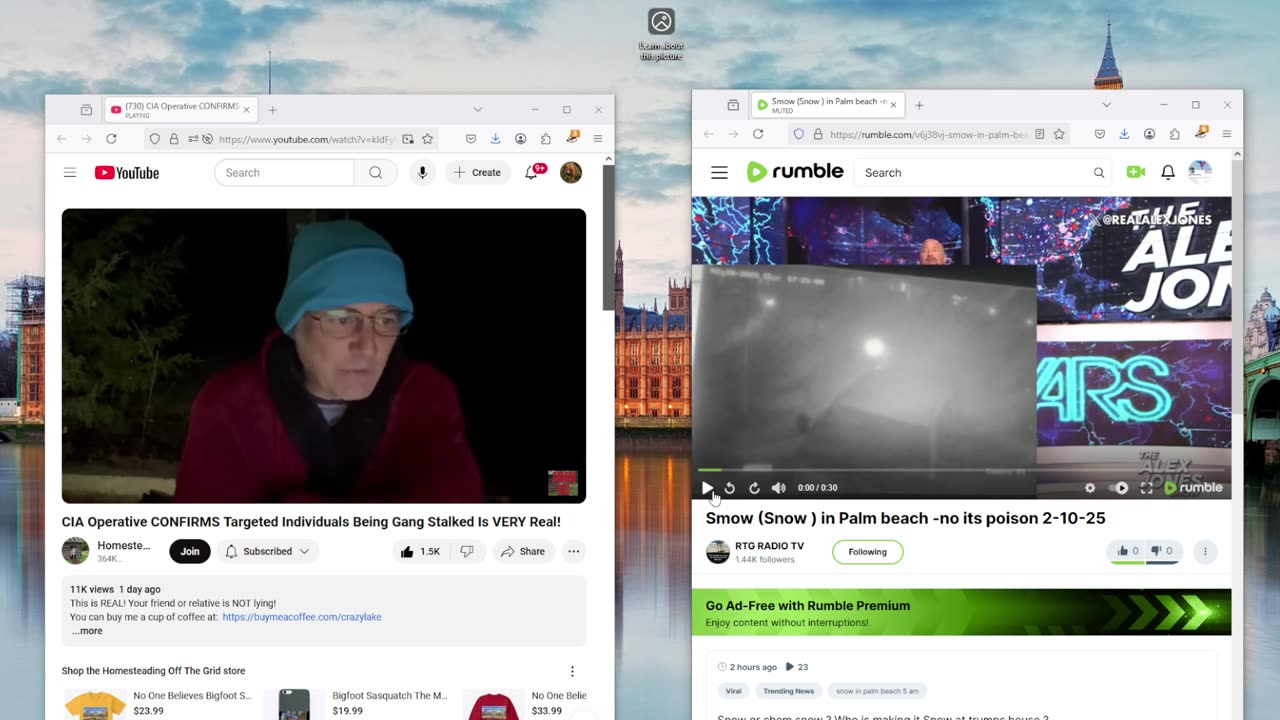This screenshot has width=1280, height=720.
Task: Open Firefox menu in Rumble window
Action: point(1227,134)
